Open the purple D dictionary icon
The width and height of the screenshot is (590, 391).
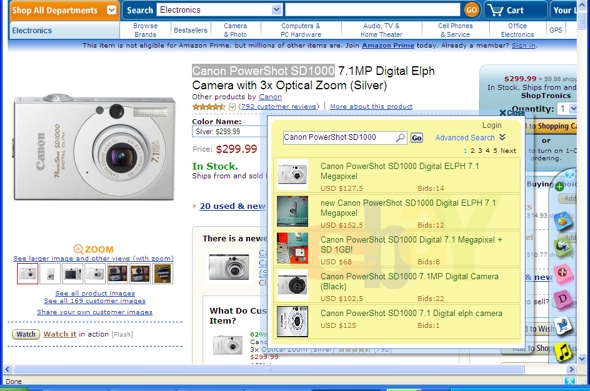(x=563, y=300)
